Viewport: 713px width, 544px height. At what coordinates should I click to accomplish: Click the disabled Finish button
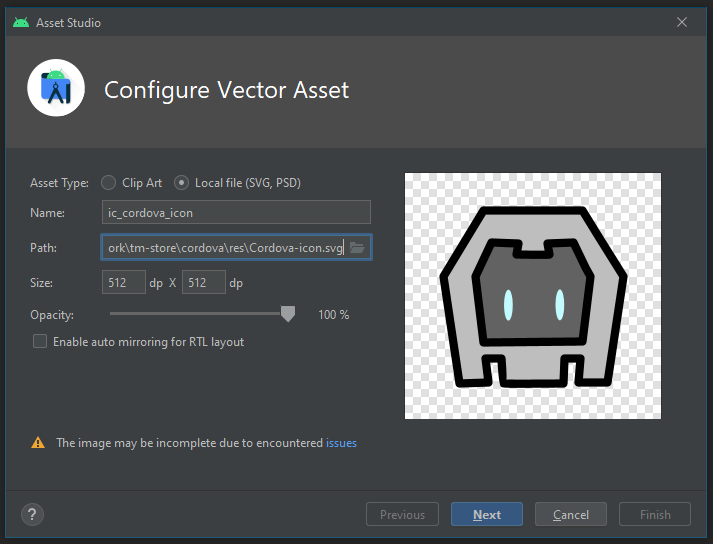point(655,514)
